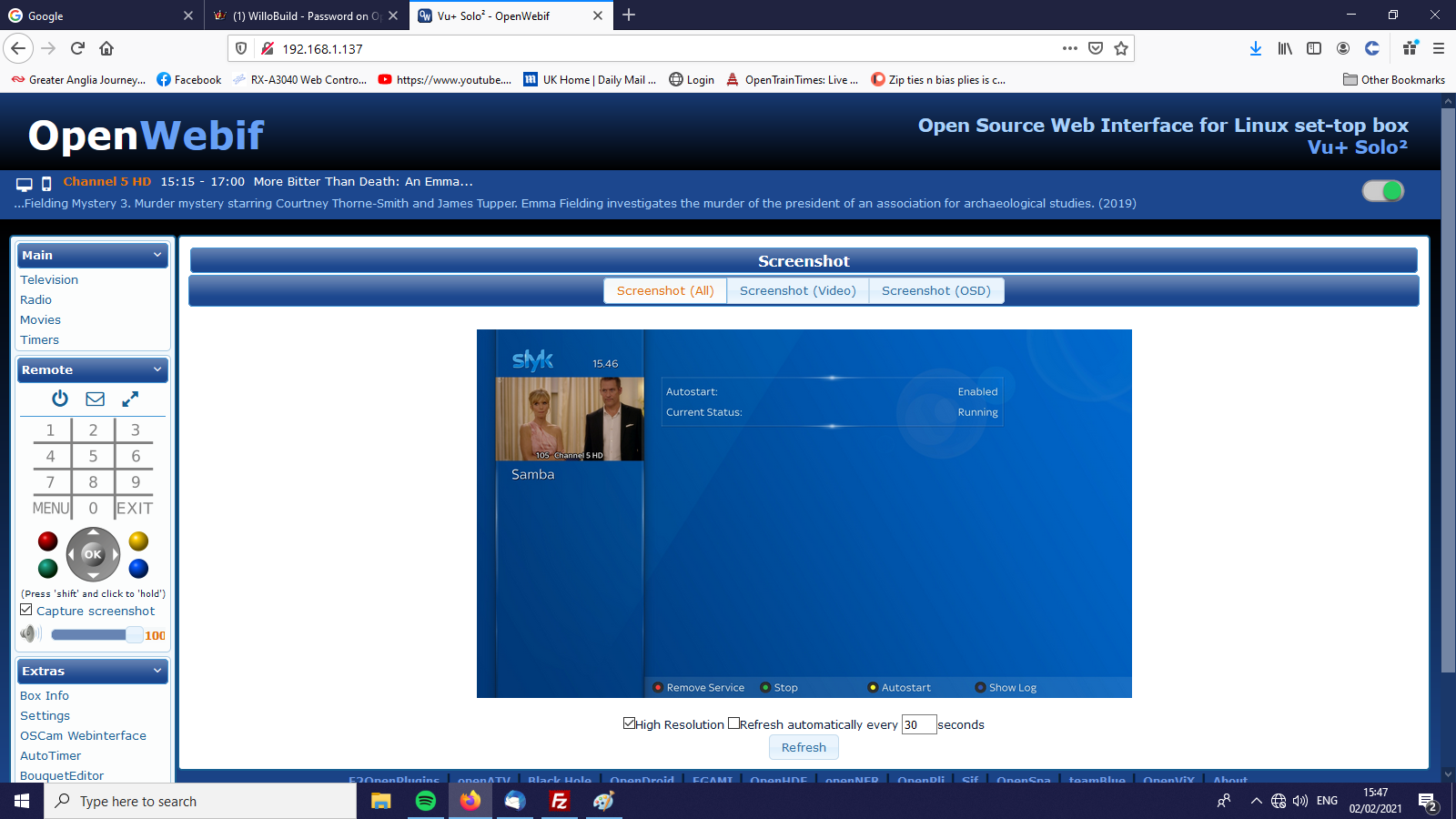Open the Firefox library icon
Image resolution: width=1456 pixels, height=819 pixels.
click(1285, 48)
